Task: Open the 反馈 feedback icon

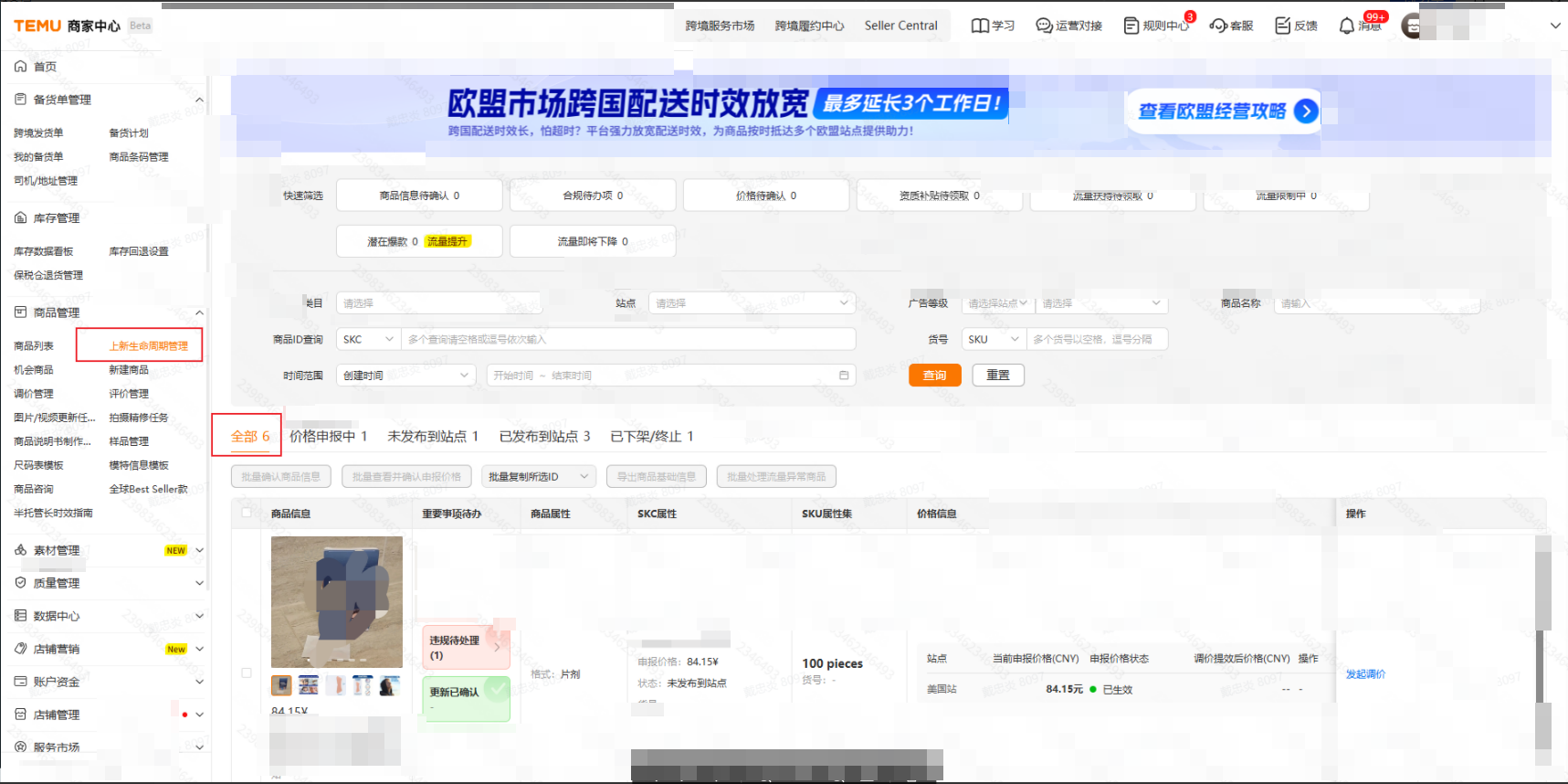Action: point(1283,26)
